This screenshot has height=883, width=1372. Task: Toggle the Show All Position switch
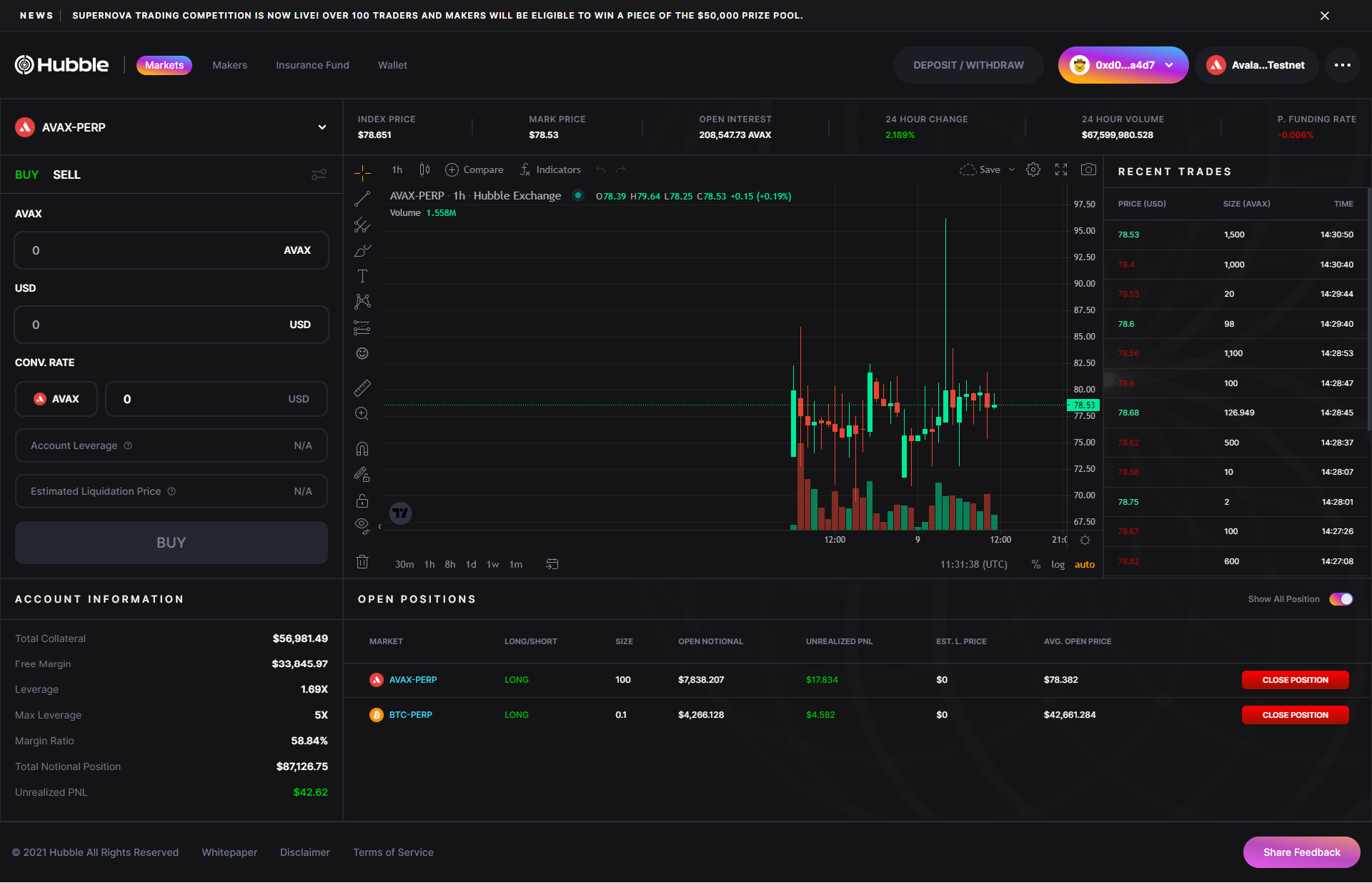point(1341,599)
